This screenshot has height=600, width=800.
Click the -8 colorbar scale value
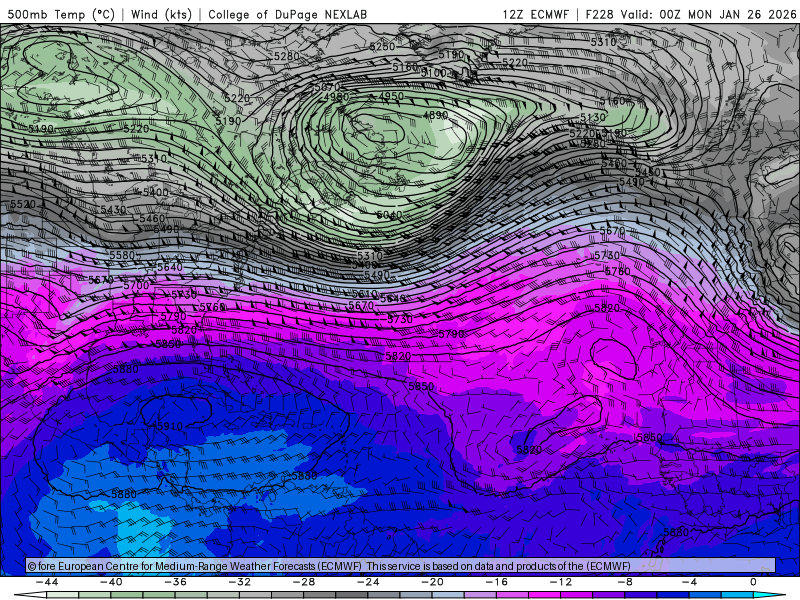click(625, 582)
